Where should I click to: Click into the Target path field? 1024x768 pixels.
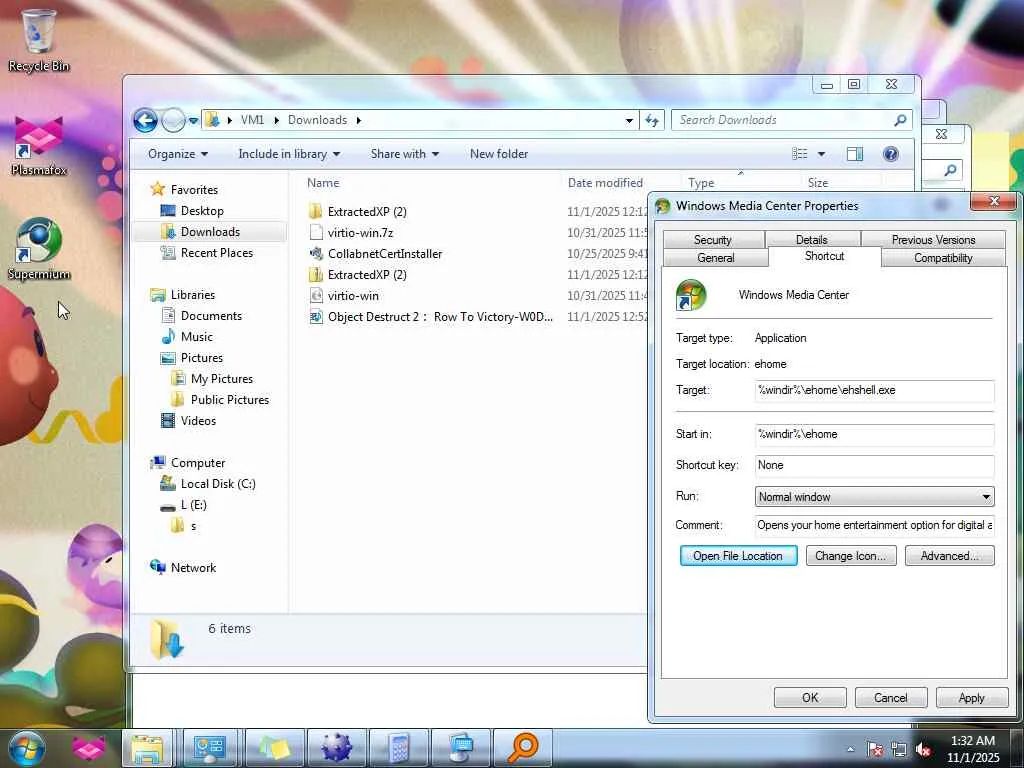tap(874, 391)
